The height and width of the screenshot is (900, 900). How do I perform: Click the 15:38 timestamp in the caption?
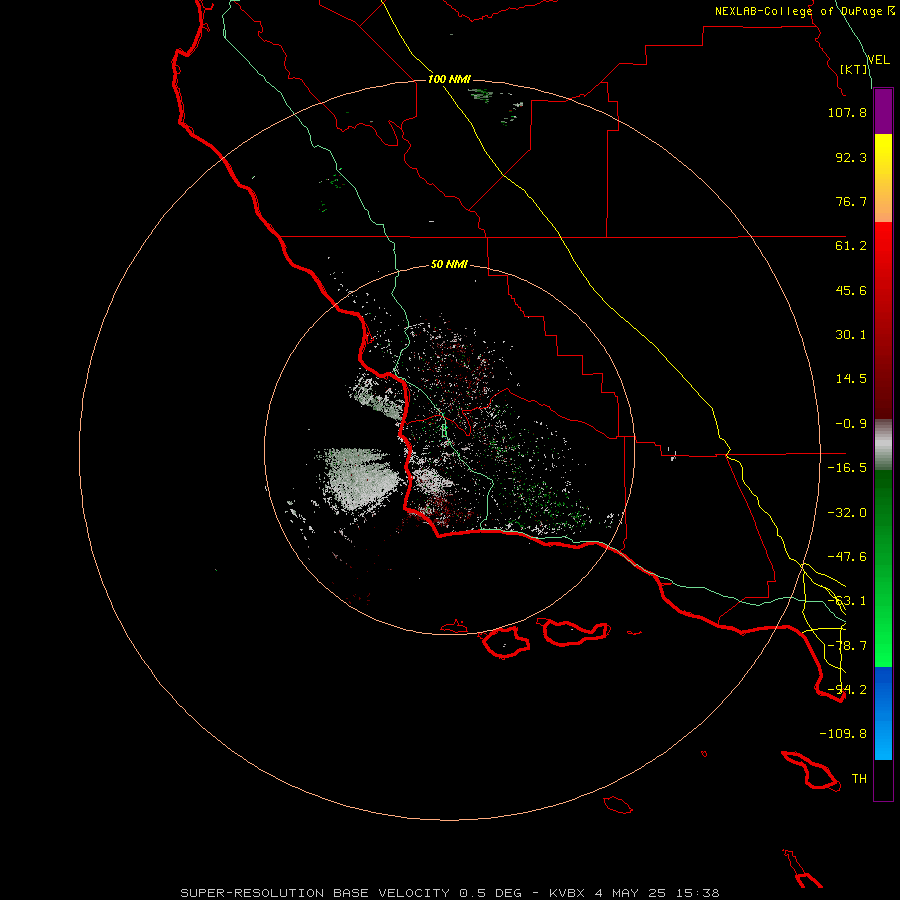pyautogui.click(x=698, y=893)
